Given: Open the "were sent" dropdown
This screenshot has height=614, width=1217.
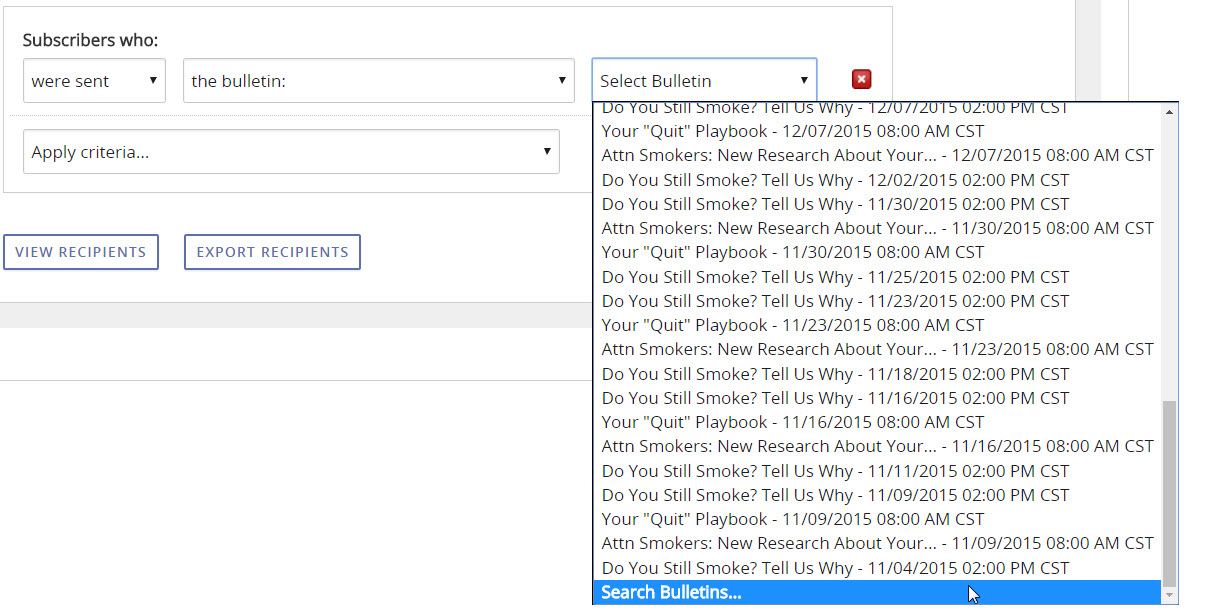Looking at the screenshot, I should (94, 81).
